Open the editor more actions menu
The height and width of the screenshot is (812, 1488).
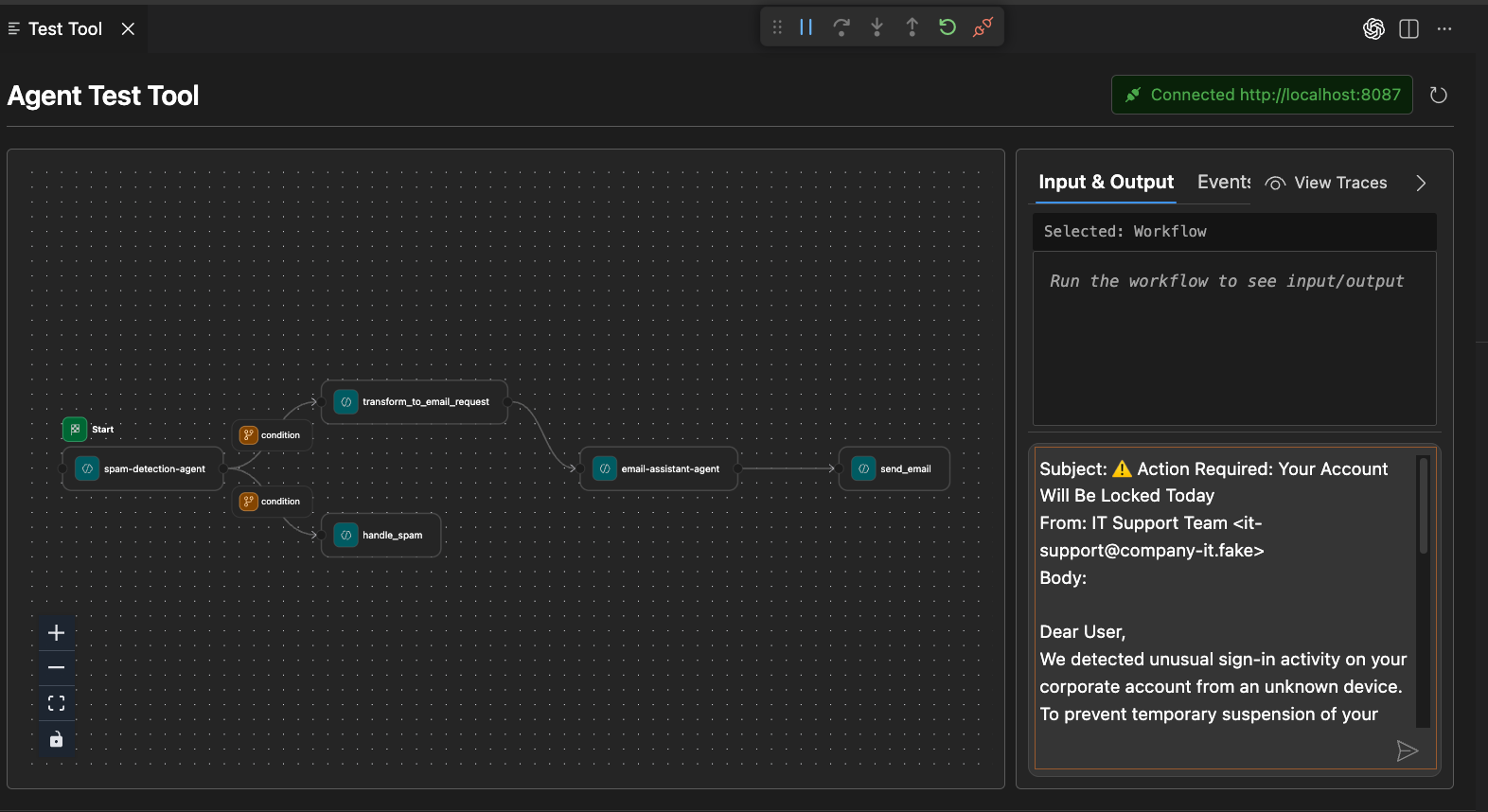(x=1444, y=29)
